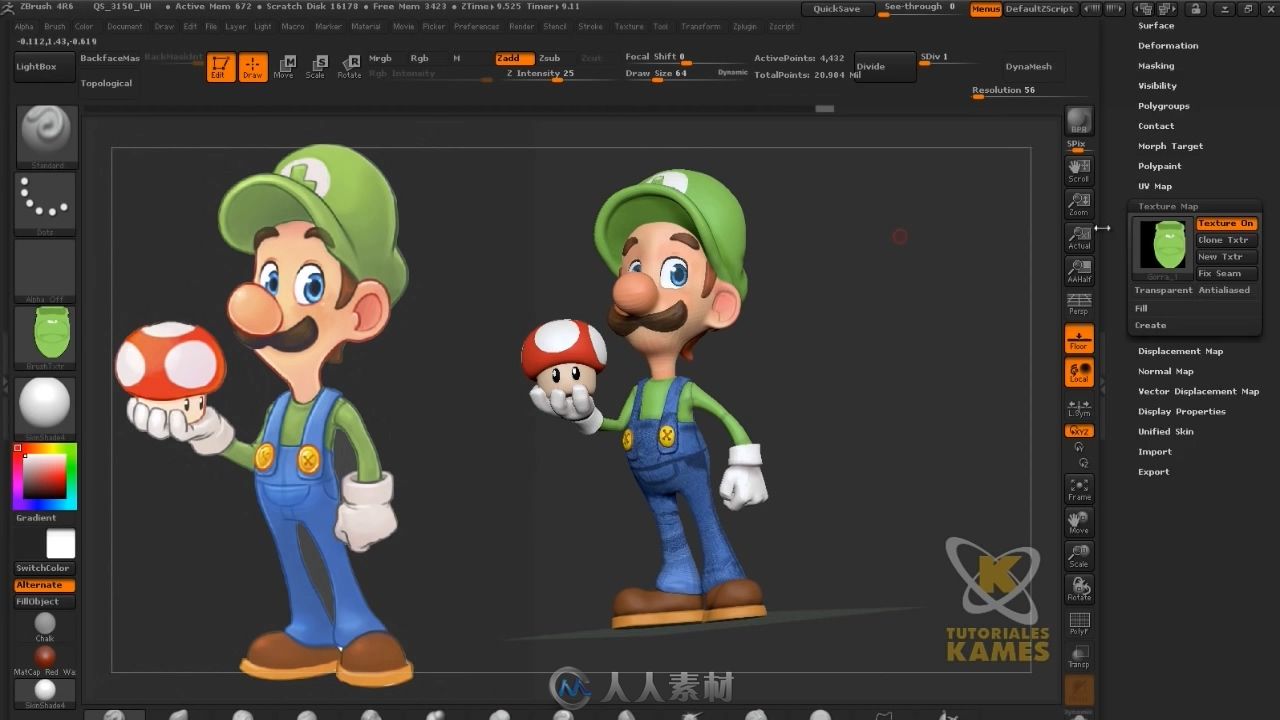Toggle PolyF polyframe display
The width and height of the screenshot is (1280, 720).
click(x=1079, y=623)
